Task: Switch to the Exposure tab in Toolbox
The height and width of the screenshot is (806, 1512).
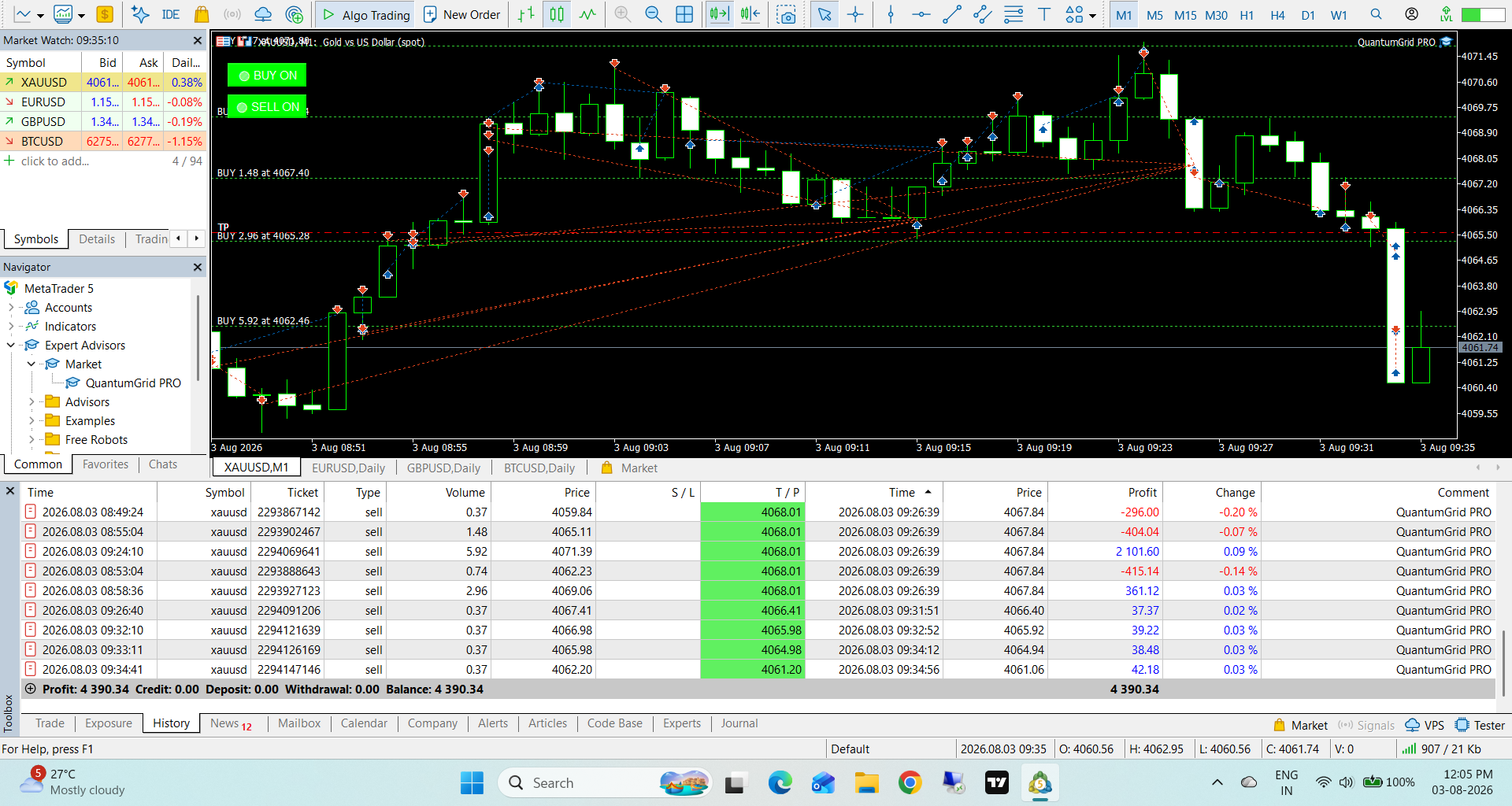Action: click(109, 723)
